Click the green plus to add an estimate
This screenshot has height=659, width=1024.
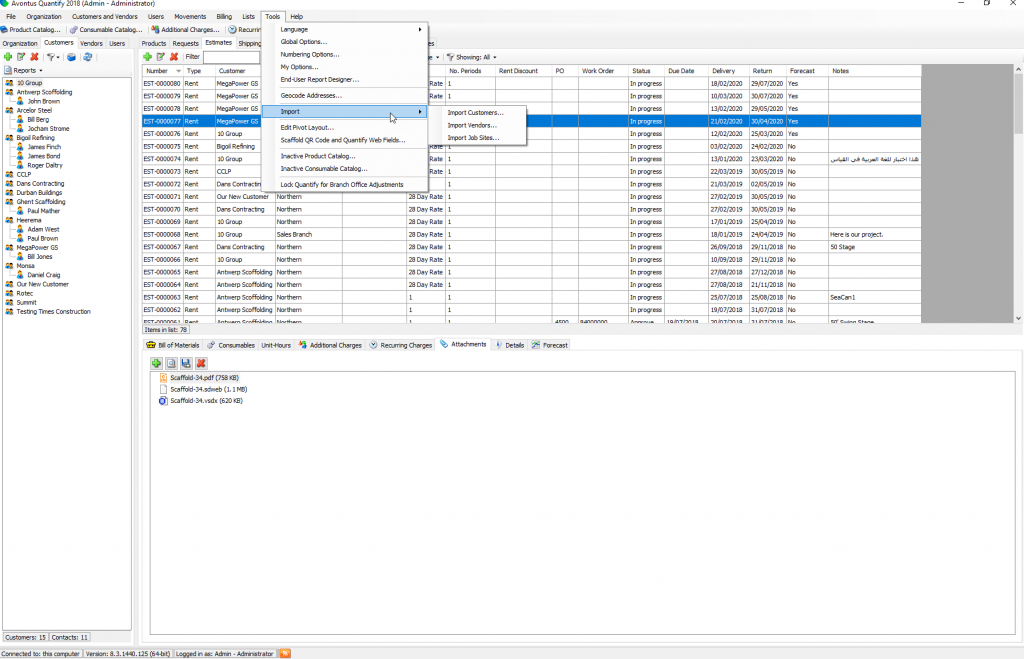148,56
